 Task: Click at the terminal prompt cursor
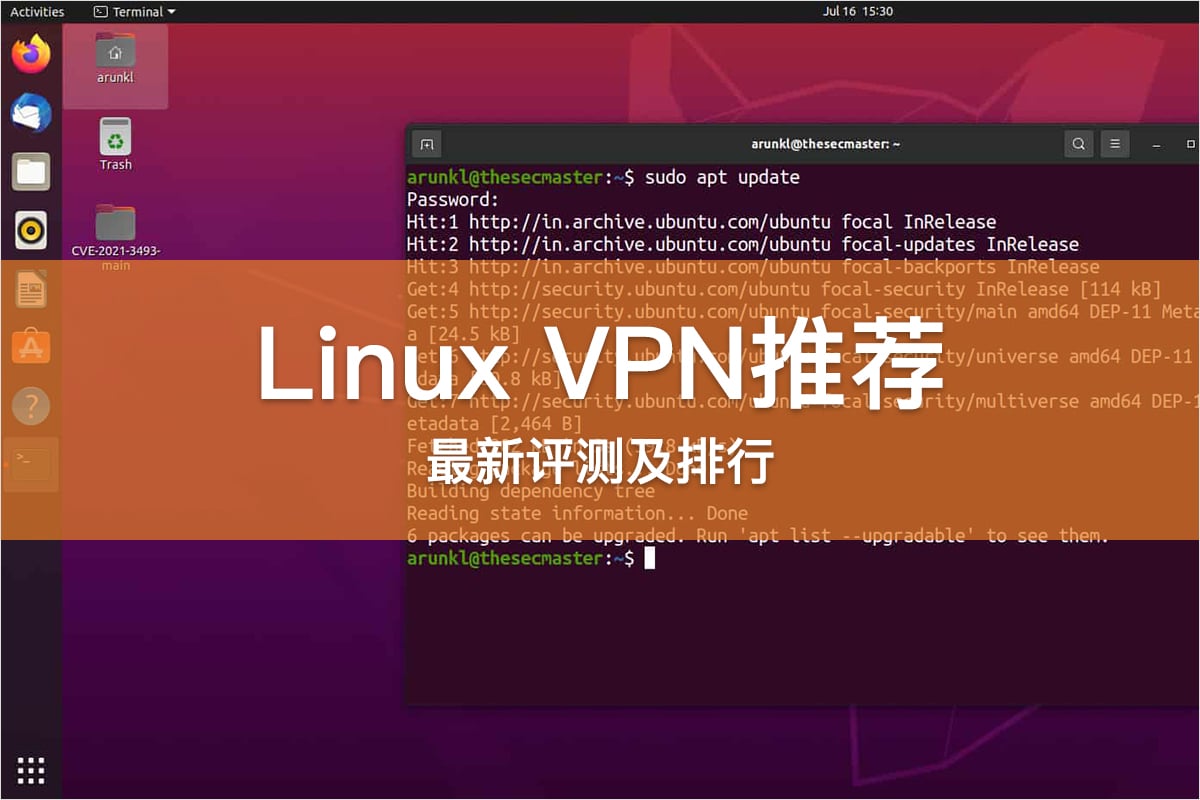[649, 558]
